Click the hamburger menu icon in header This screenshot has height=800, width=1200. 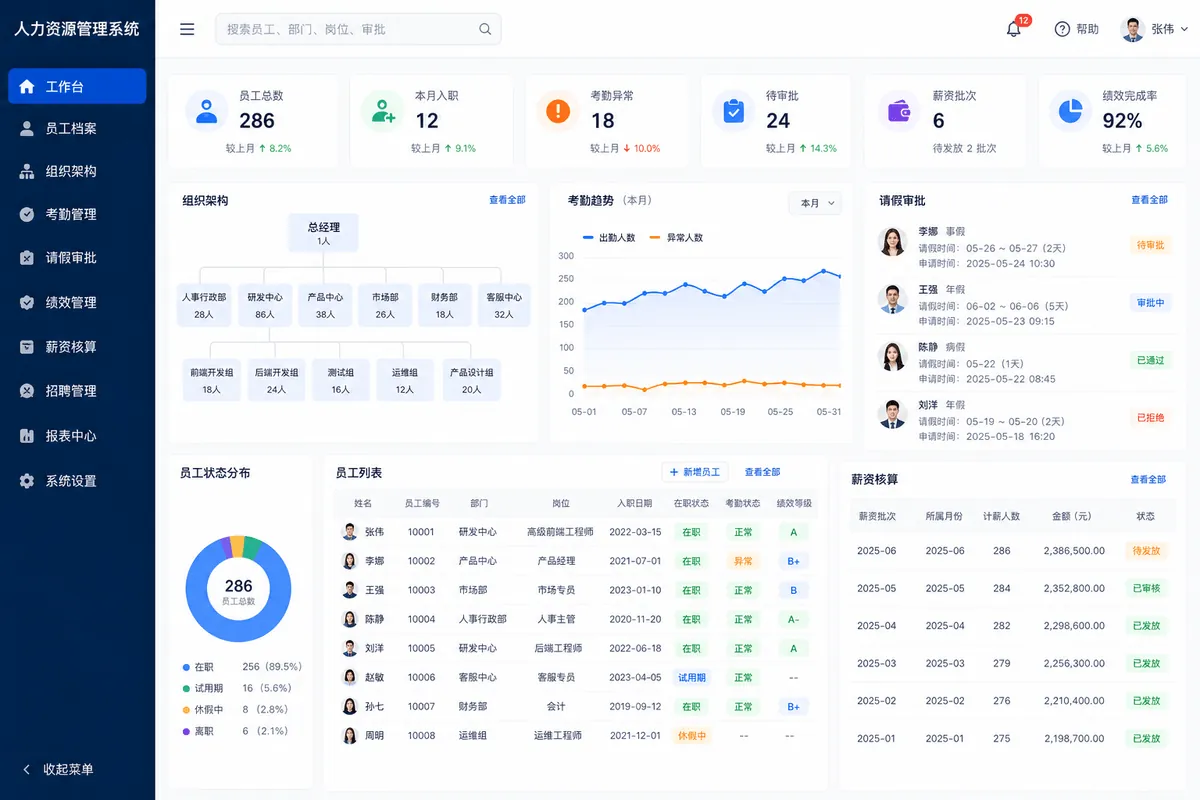187,29
